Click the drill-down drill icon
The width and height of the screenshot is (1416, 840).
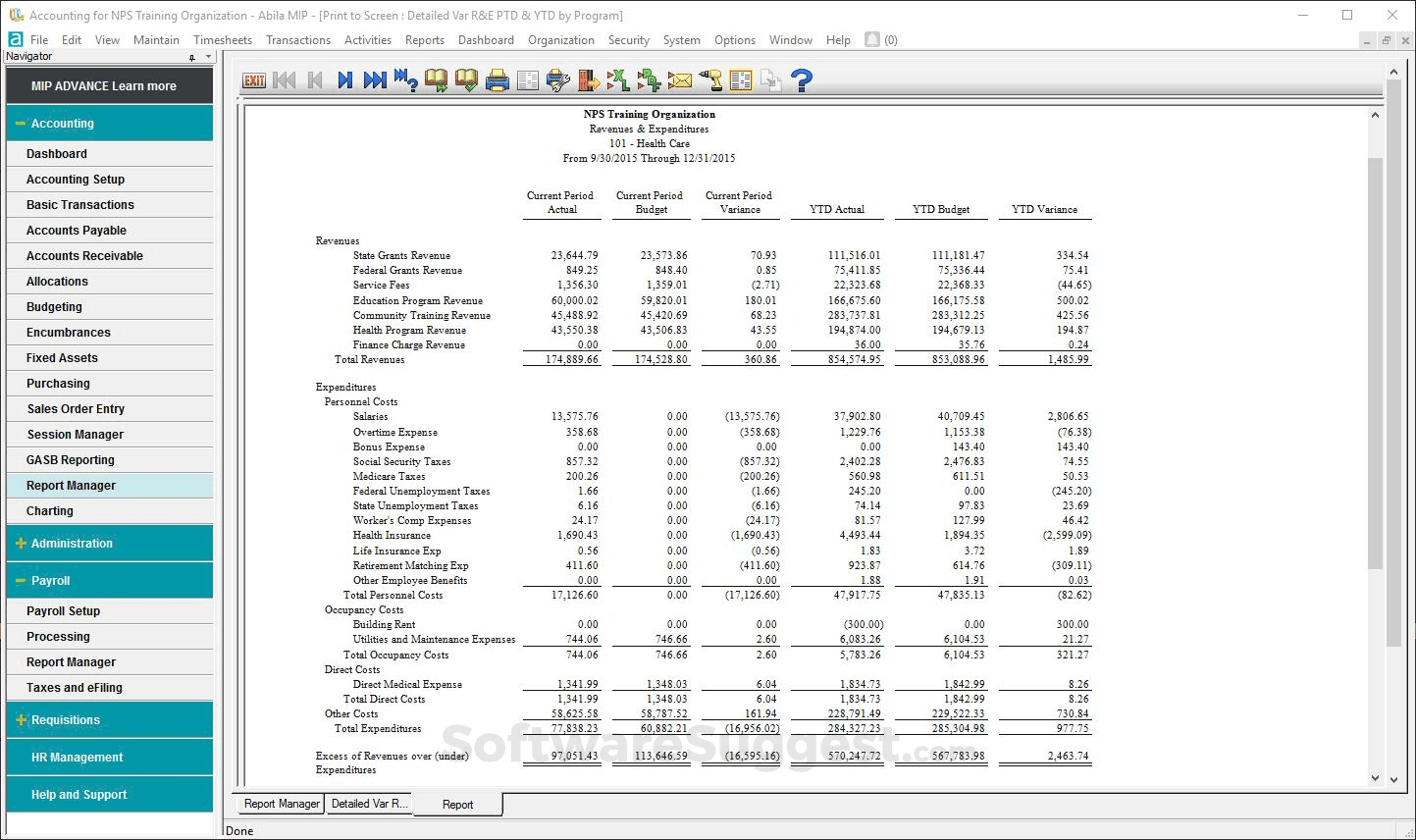click(x=711, y=80)
